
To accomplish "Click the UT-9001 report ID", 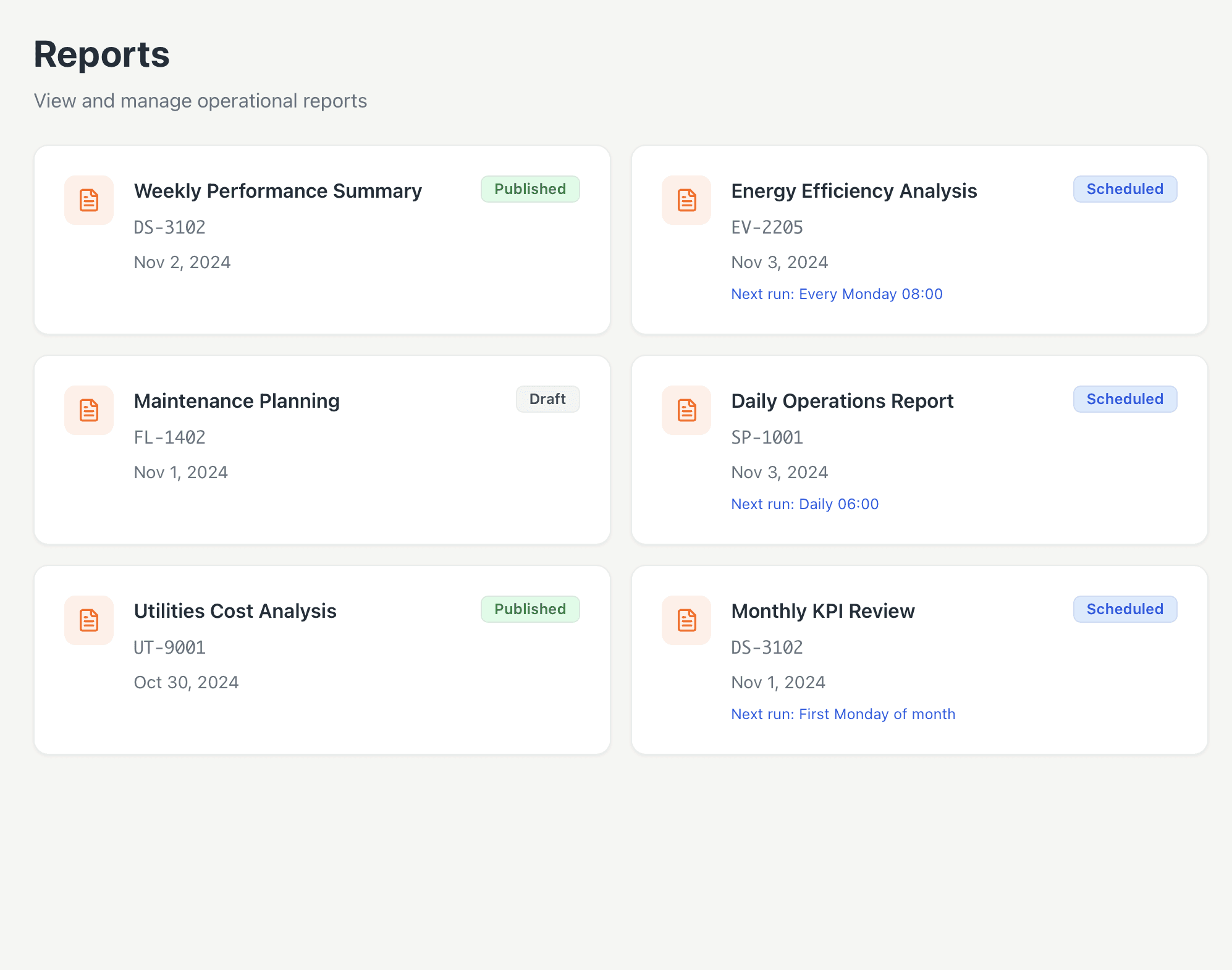I will point(169,647).
